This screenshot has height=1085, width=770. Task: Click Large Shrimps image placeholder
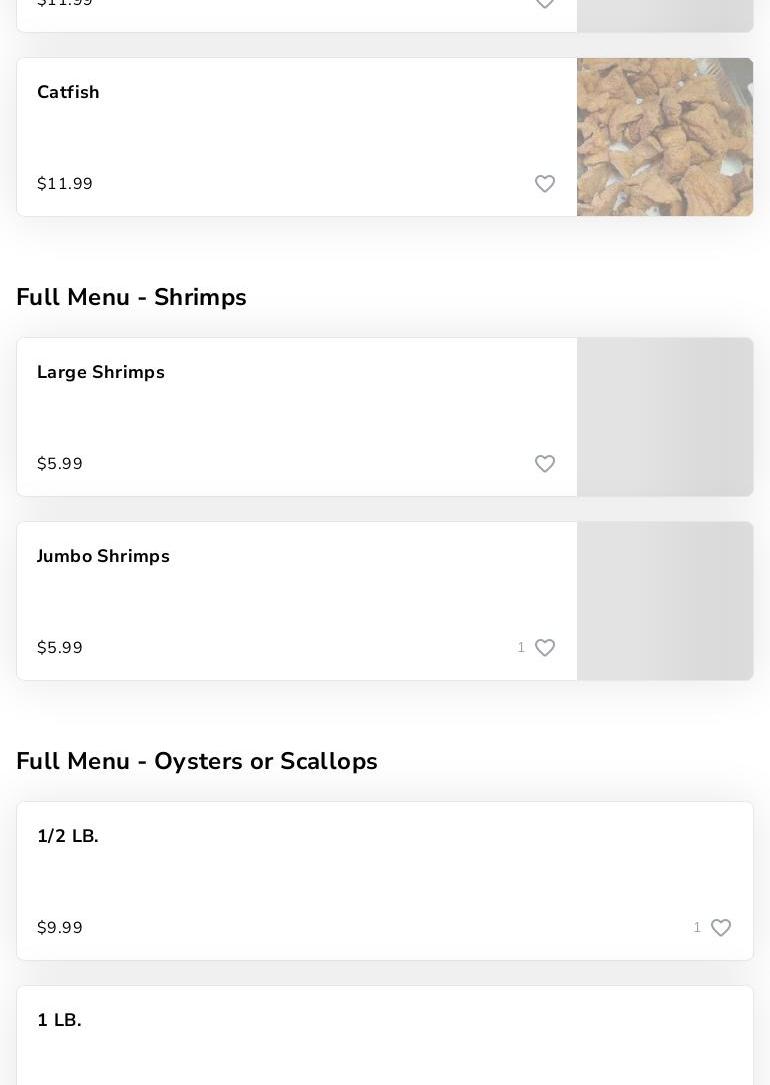click(x=665, y=417)
